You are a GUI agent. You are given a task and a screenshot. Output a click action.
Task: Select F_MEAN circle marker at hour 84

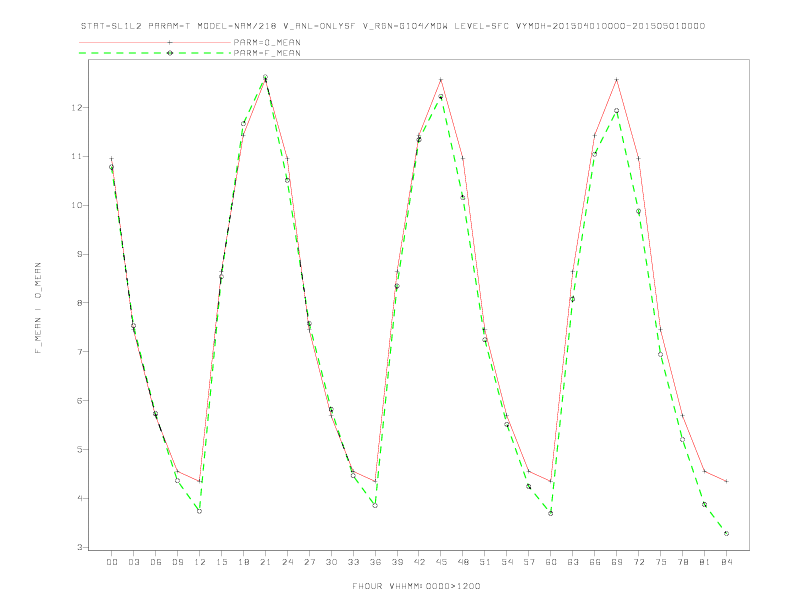click(726, 533)
